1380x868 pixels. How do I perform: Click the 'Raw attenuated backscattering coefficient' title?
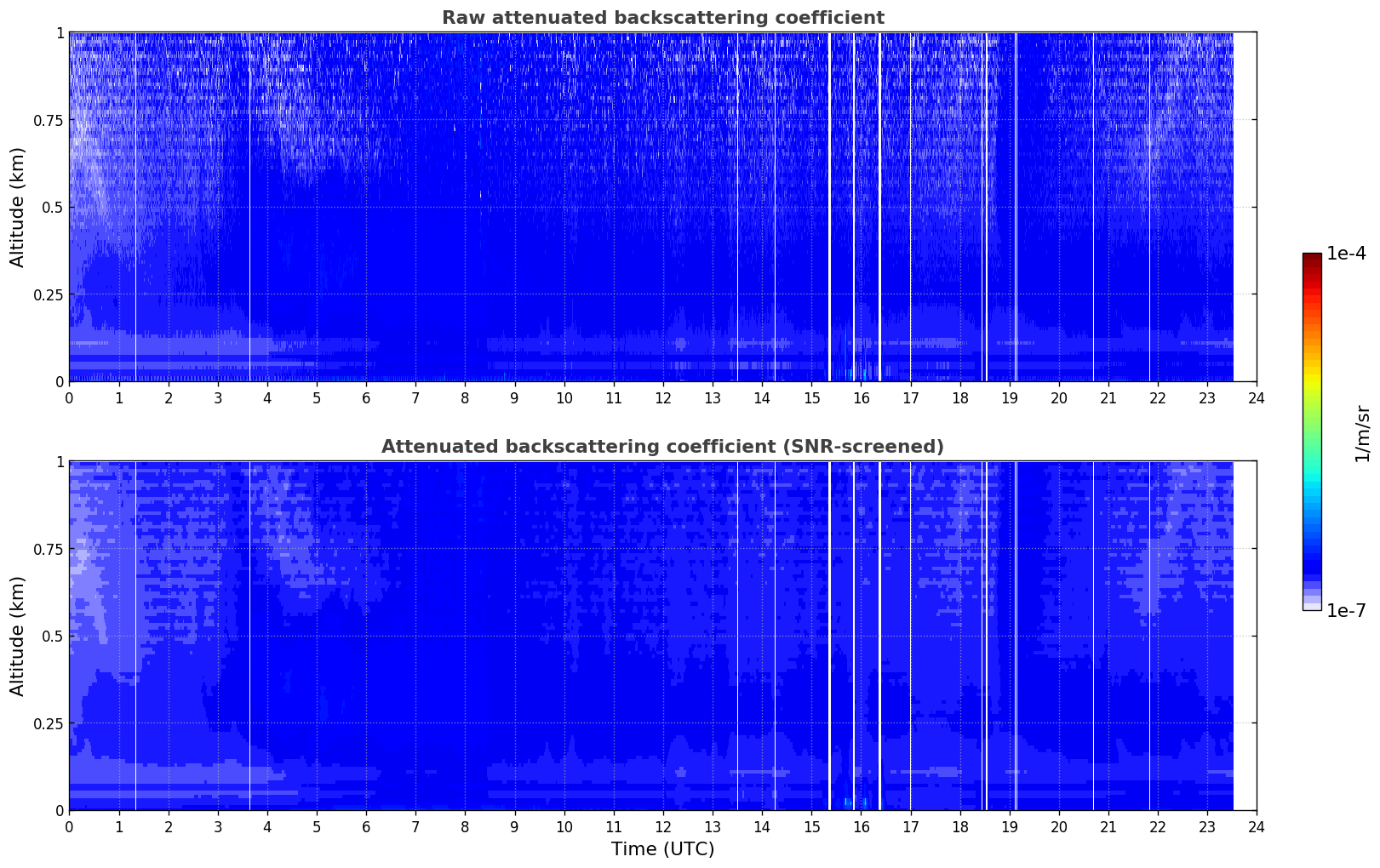662,18
